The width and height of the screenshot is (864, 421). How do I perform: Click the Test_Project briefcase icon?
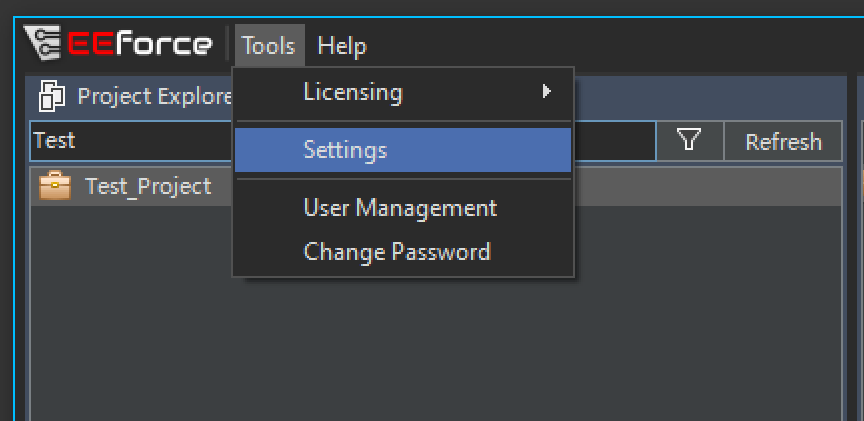pyautogui.click(x=55, y=186)
